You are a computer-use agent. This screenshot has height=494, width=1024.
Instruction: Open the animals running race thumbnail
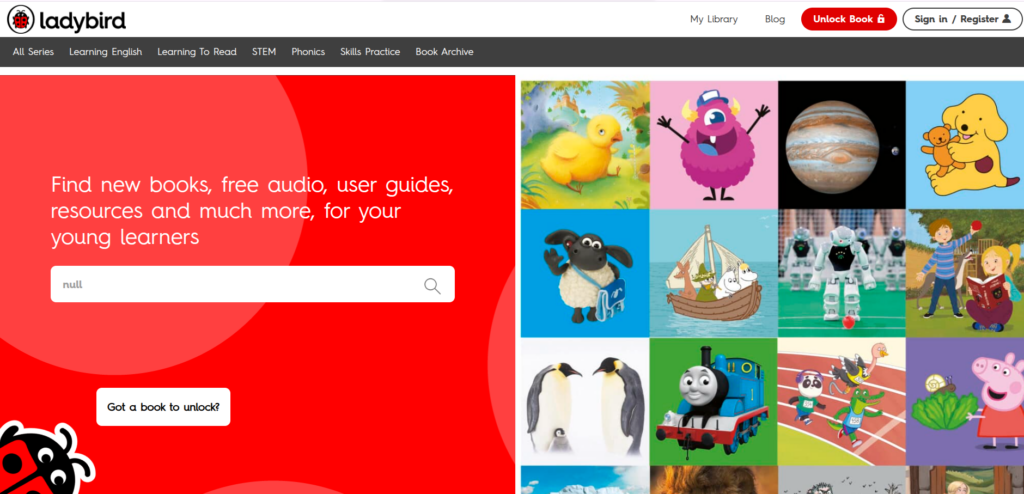[842, 401]
